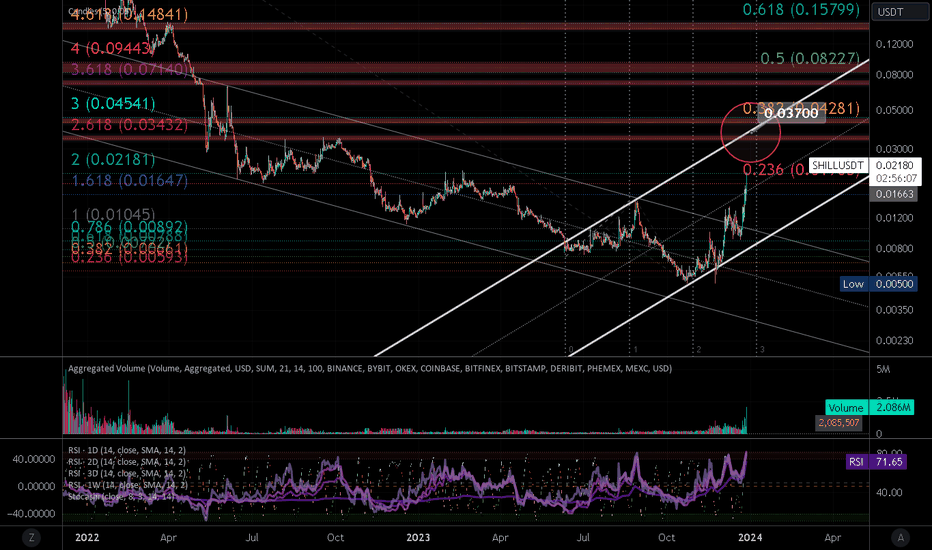Click the 0.00350 price scale value

click(x=894, y=310)
